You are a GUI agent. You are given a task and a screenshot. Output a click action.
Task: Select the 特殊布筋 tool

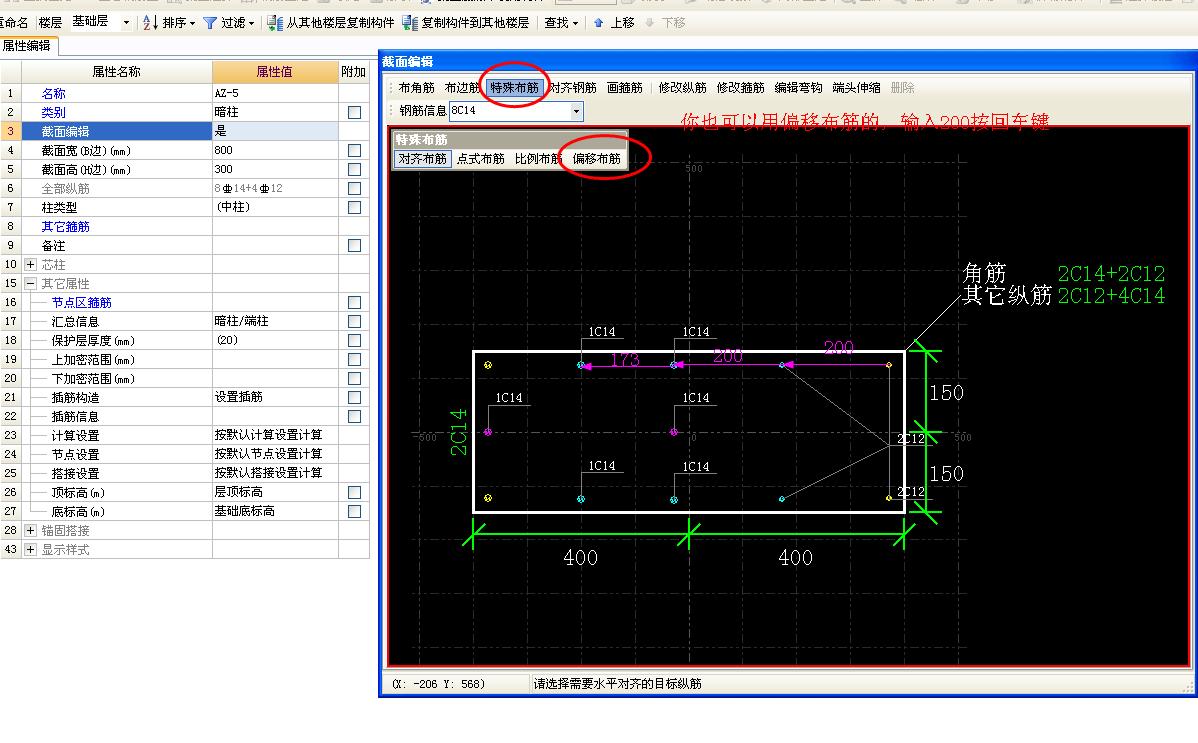514,88
